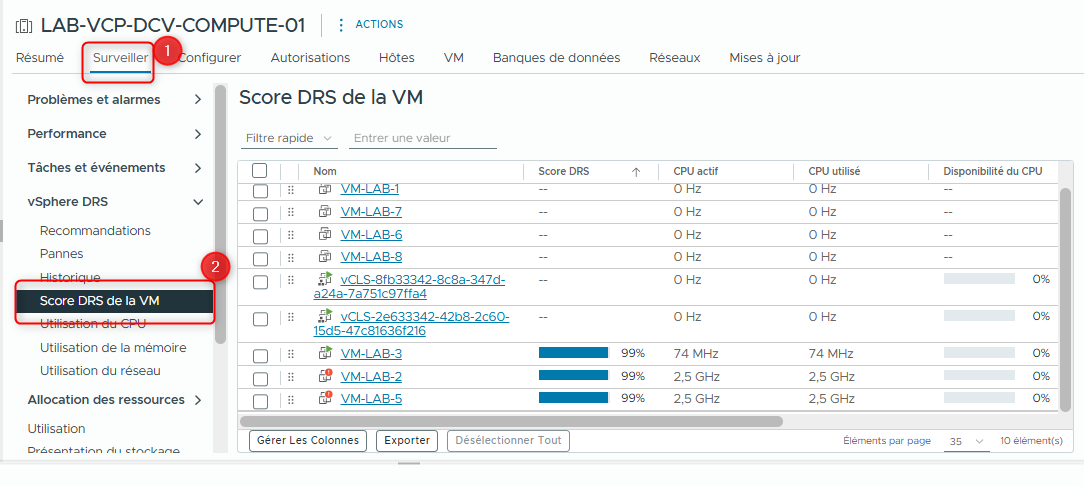Check the box for VM-LAB-1
The width and height of the screenshot is (1084, 487).
(260, 192)
